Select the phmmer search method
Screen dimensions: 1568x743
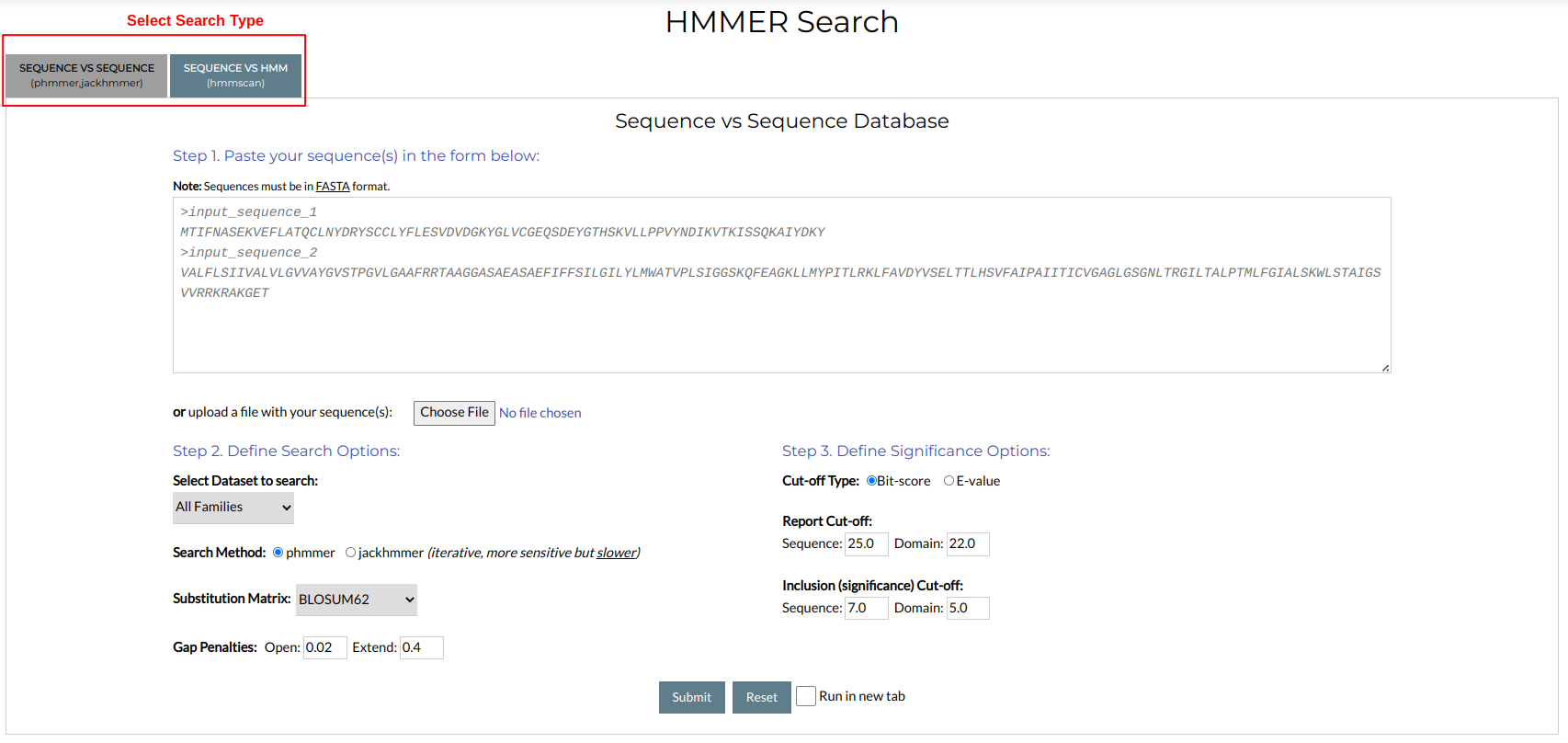(x=278, y=553)
